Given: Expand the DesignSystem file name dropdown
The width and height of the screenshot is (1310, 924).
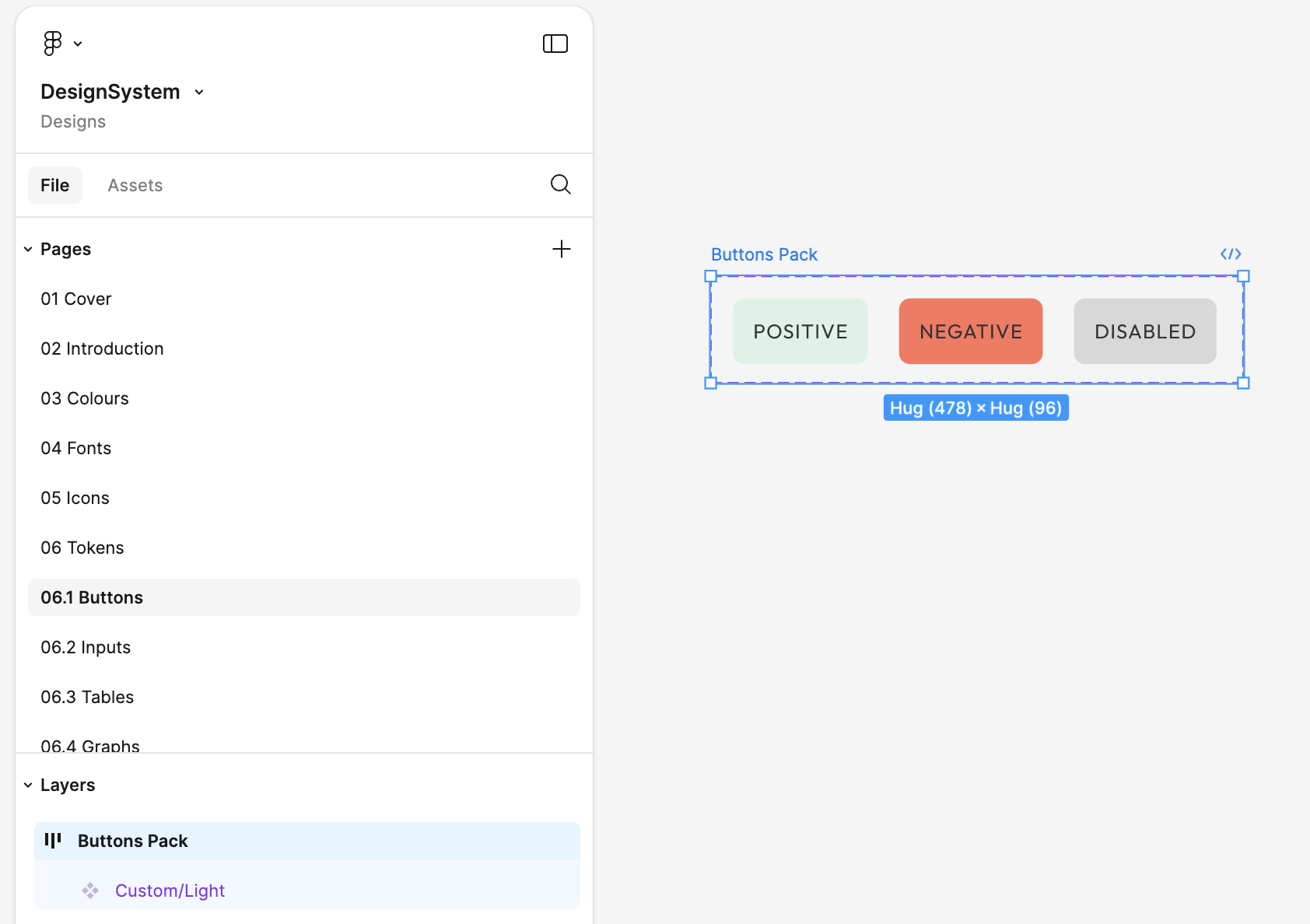Looking at the screenshot, I should [x=199, y=92].
